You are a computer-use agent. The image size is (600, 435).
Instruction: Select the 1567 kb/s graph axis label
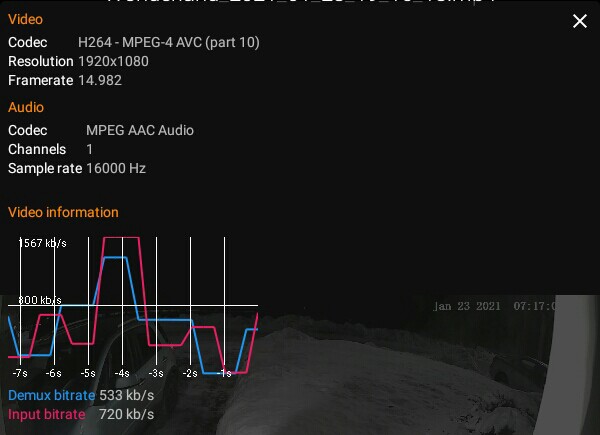(42, 243)
